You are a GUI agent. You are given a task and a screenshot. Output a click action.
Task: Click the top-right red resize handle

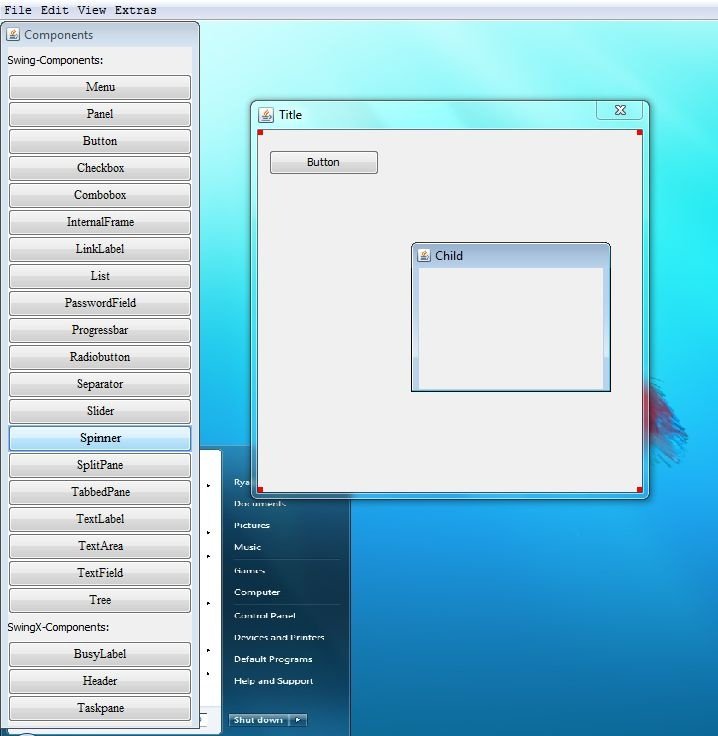[x=640, y=133]
